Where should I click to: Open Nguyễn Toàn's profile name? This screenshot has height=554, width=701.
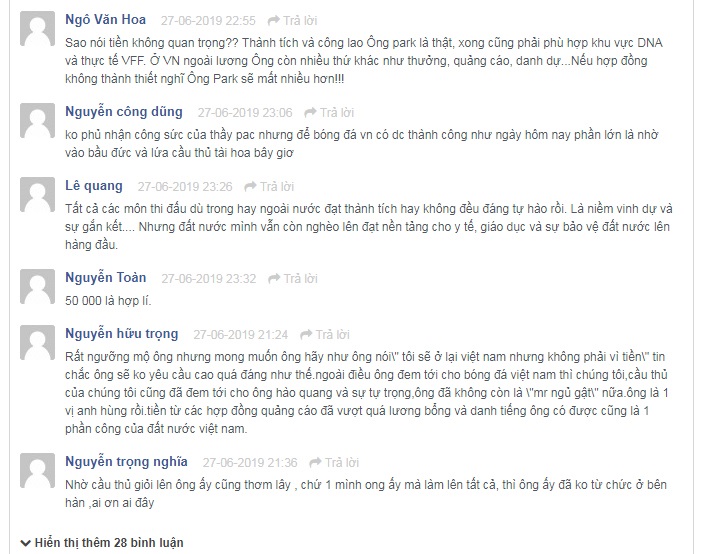(106, 278)
